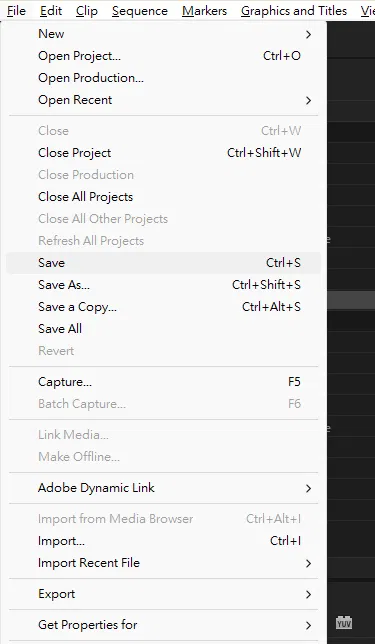Open the Graphics and Titles menu

coord(294,11)
